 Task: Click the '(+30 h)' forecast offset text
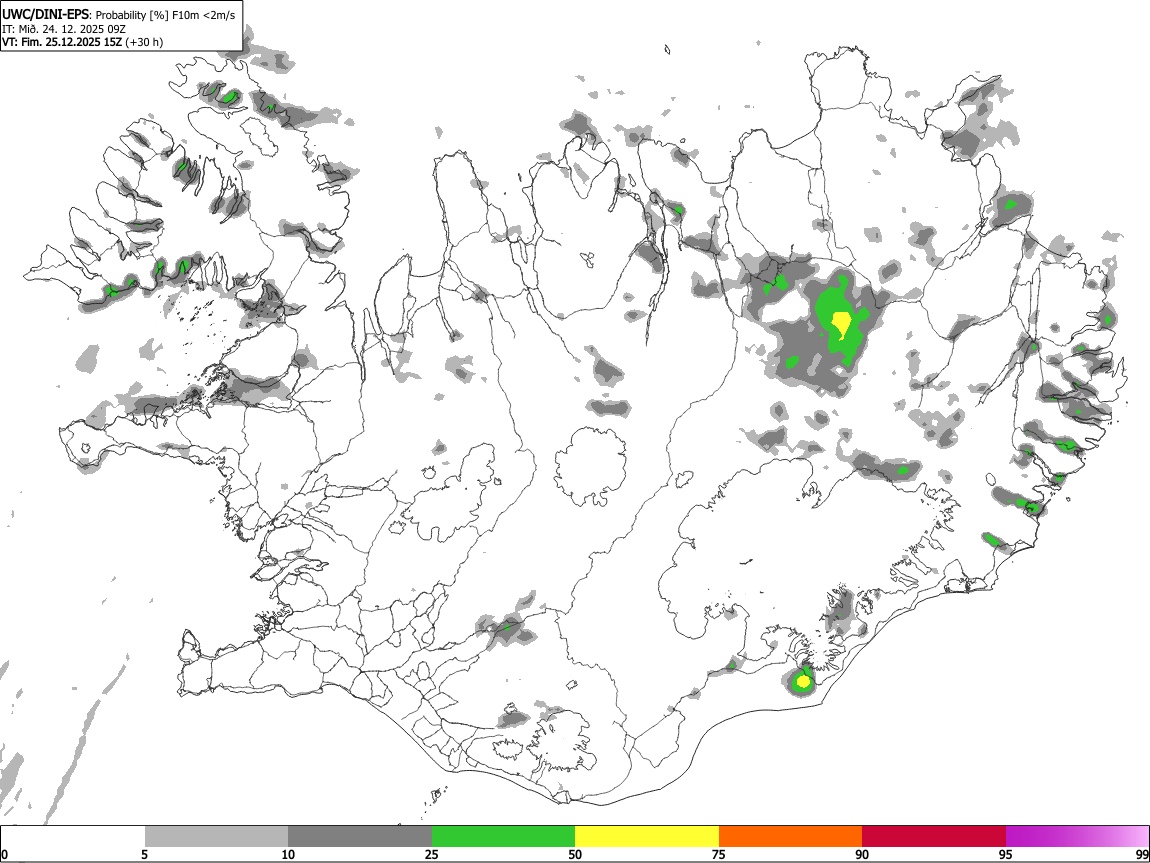point(144,42)
